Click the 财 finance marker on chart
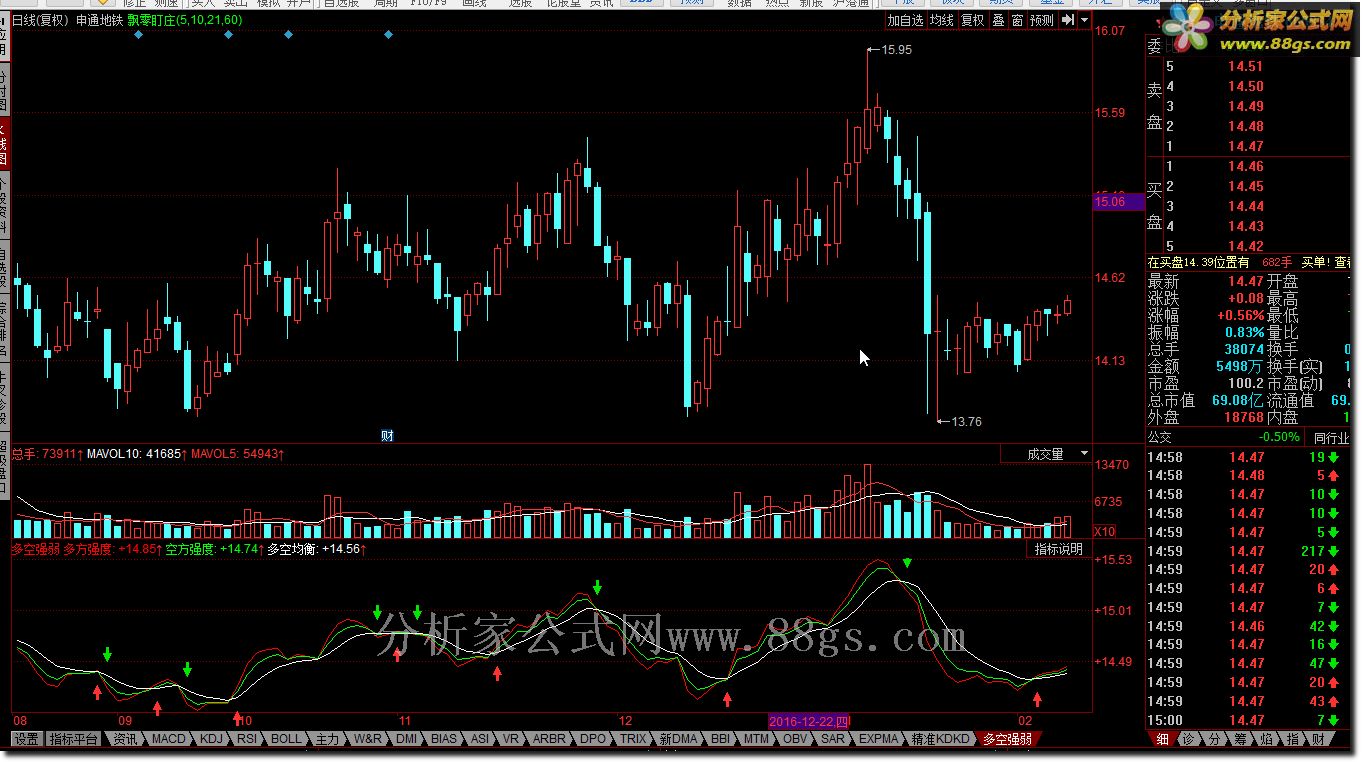This screenshot has height=762, width=1362. pos(388,435)
